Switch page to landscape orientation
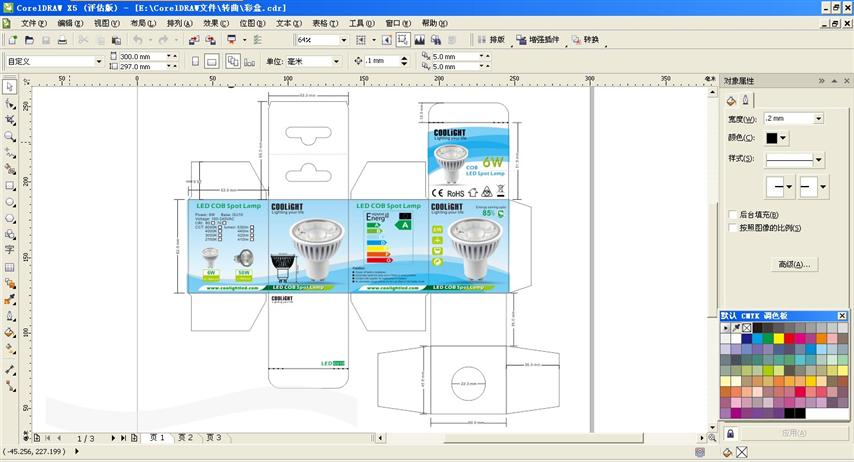This screenshot has height=462, width=854. pyautogui.click(x=212, y=62)
